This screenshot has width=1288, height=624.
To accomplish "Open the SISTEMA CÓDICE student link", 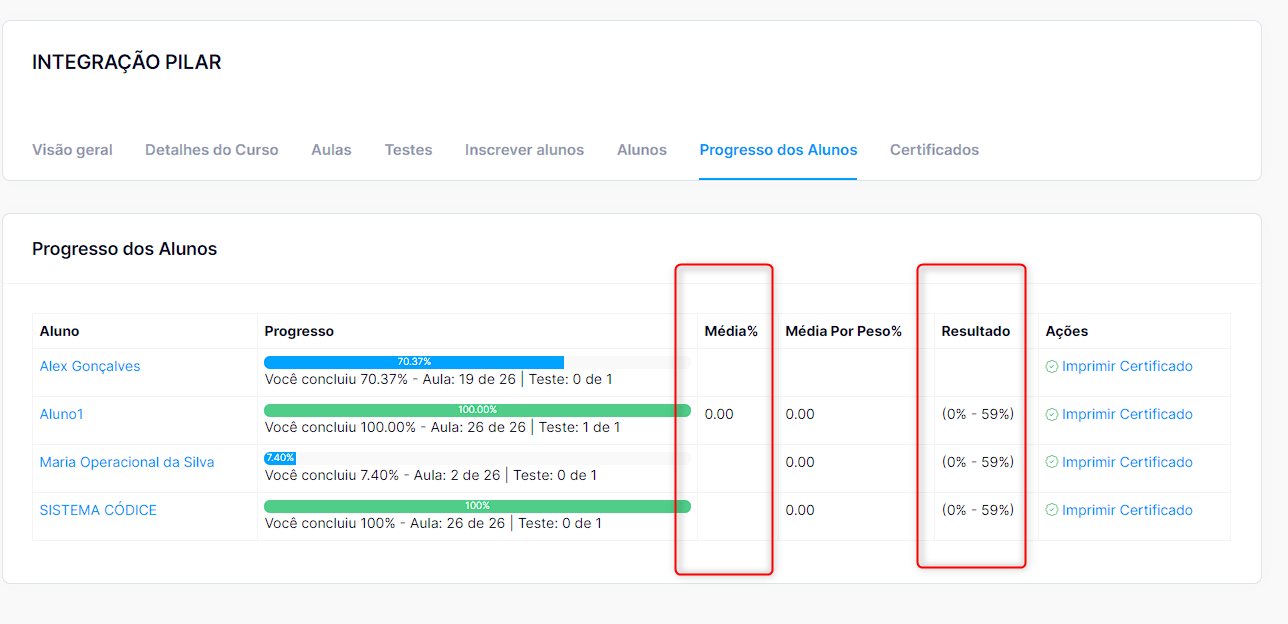I will 98,510.
